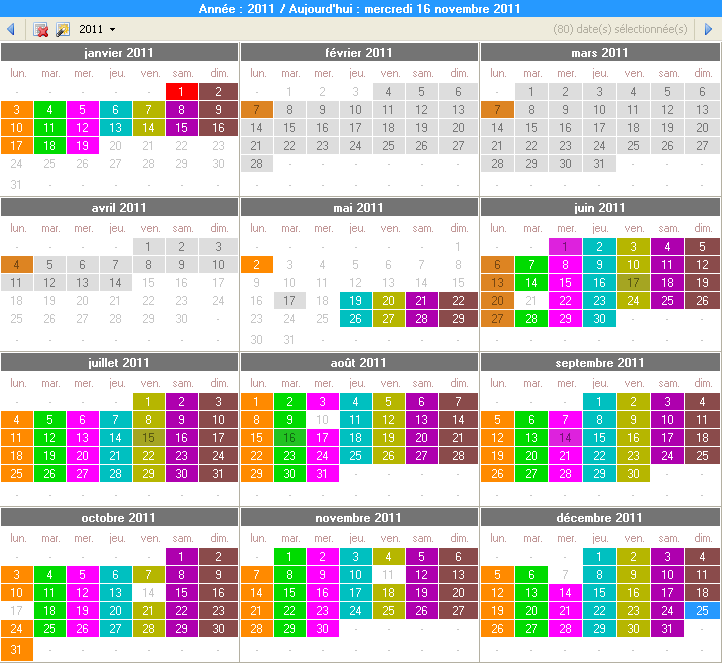Select the grey 14 avril 2011 cell

pyautogui.click(x=116, y=283)
